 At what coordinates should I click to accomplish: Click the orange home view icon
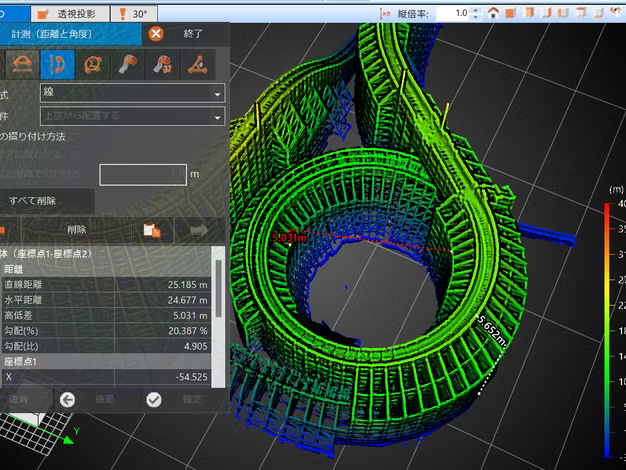[492, 13]
